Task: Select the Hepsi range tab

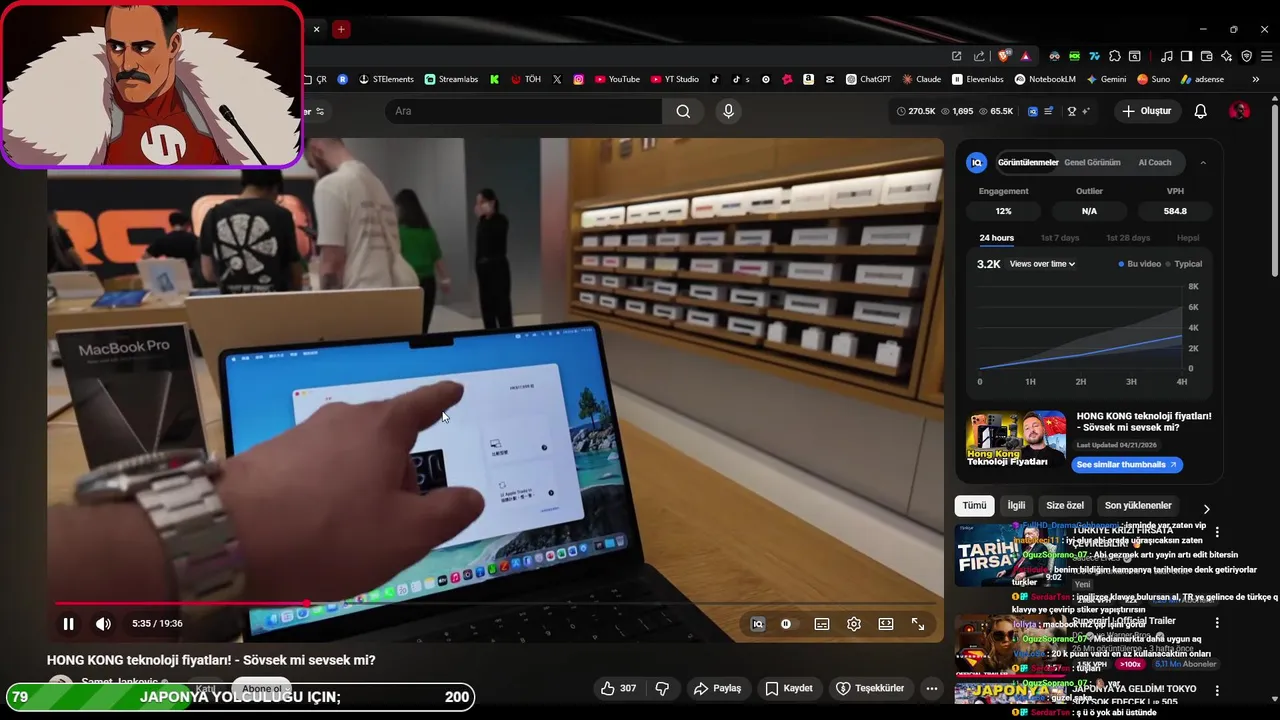Action: click(1188, 238)
